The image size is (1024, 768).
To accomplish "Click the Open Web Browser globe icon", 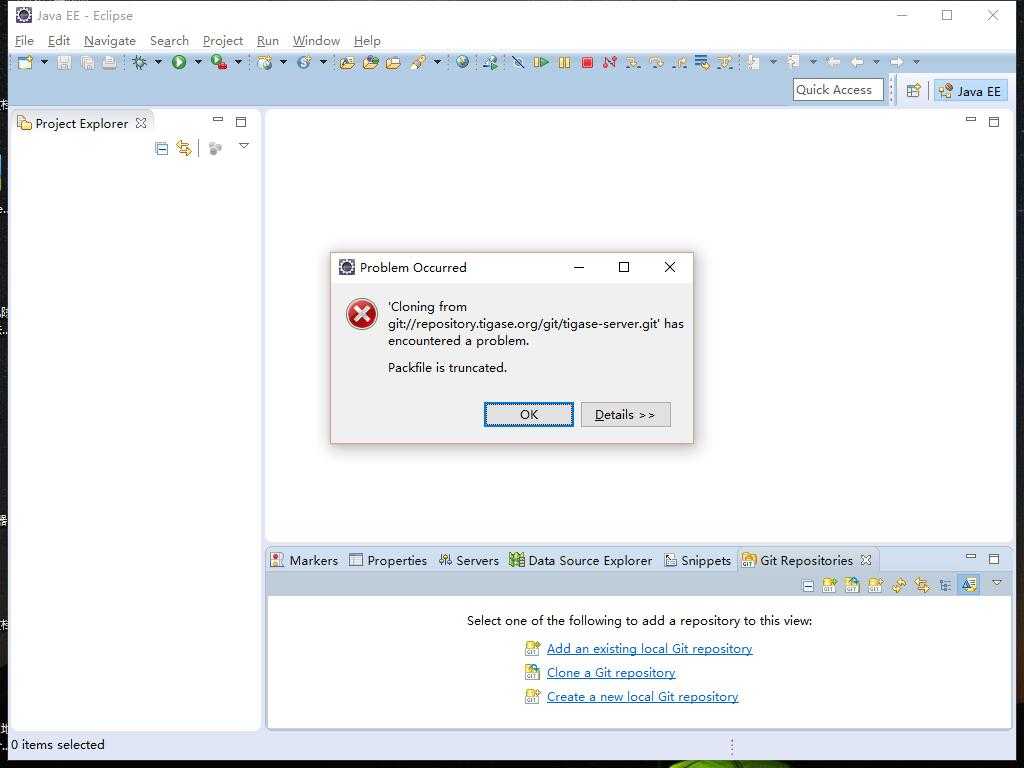I will (462, 62).
